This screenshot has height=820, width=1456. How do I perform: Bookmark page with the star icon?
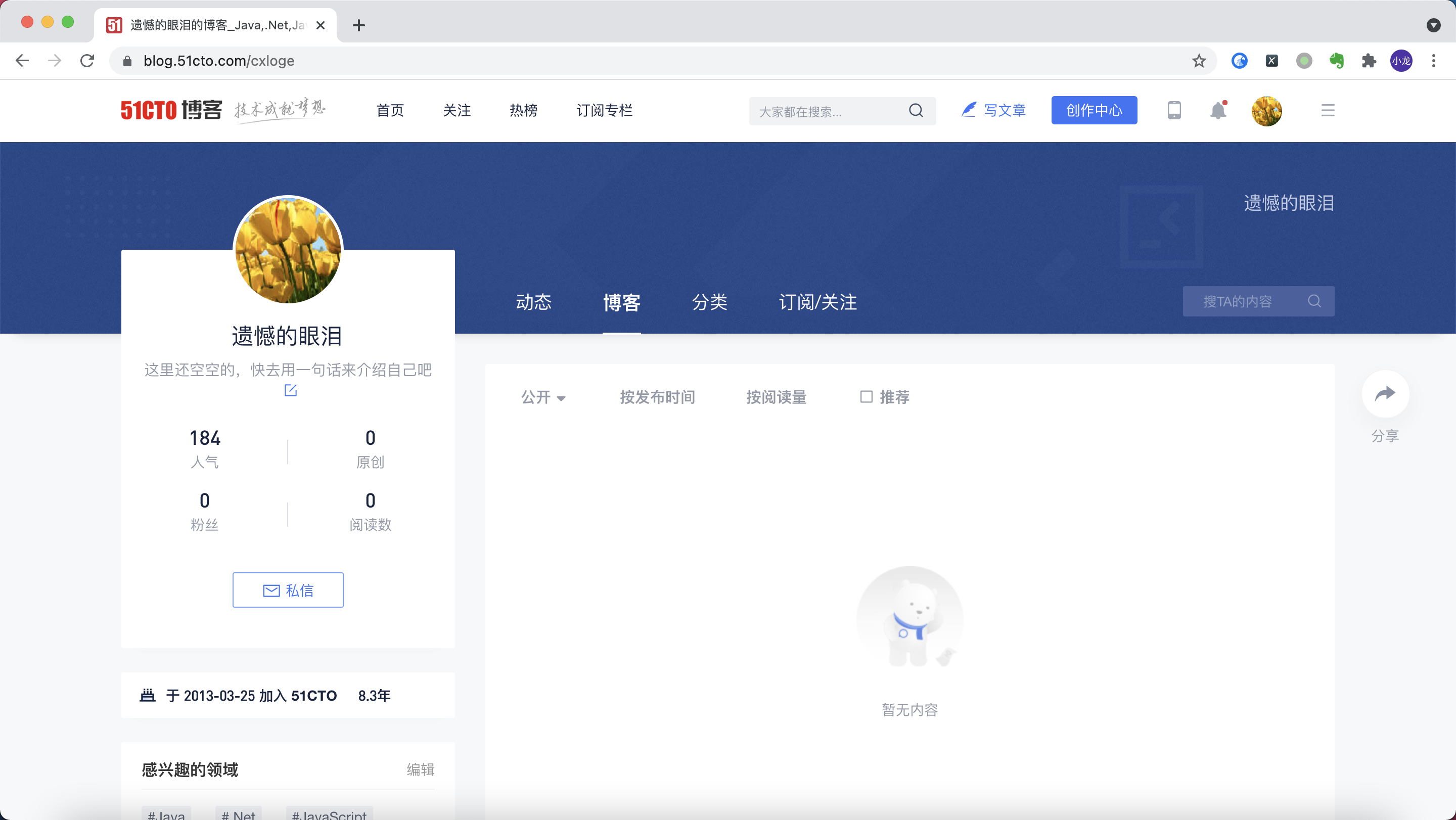(1199, 61)
